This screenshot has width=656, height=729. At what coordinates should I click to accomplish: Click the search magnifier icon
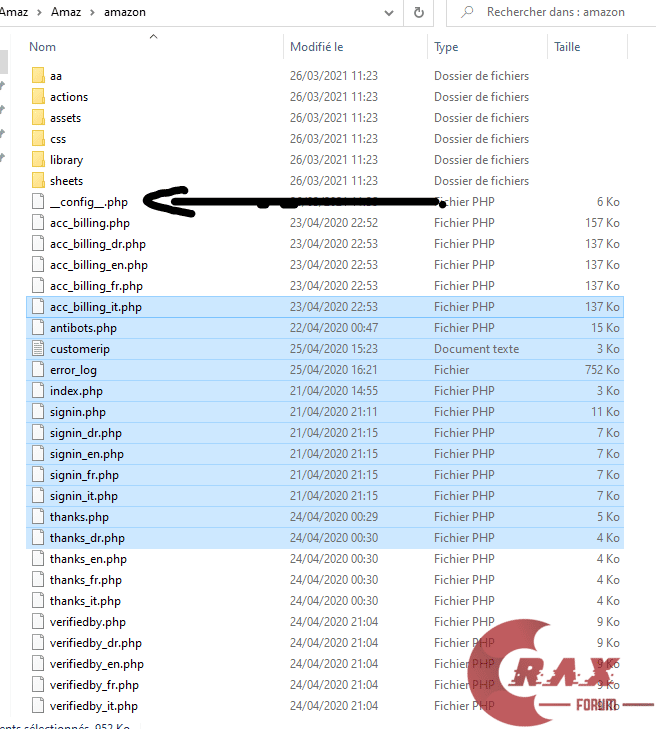click(x=467, y=12)
